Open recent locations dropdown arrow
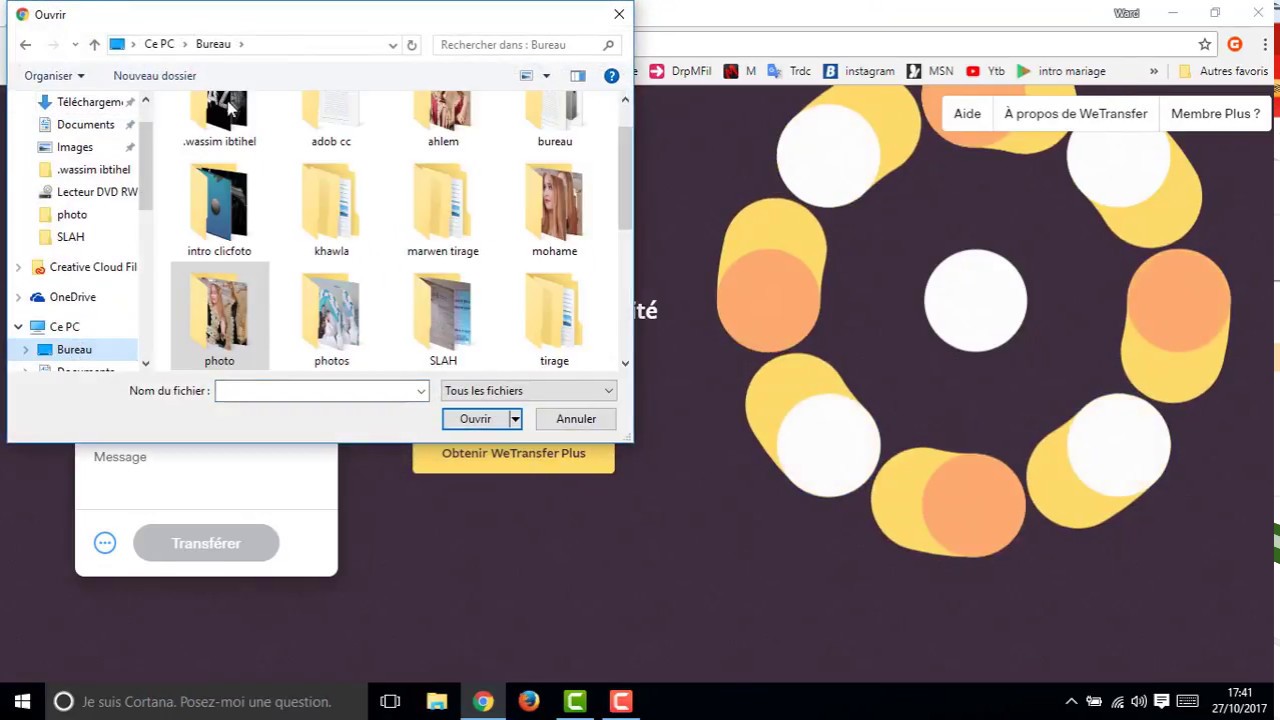This screenshot has height=720, width=1280. click(75, 44)
